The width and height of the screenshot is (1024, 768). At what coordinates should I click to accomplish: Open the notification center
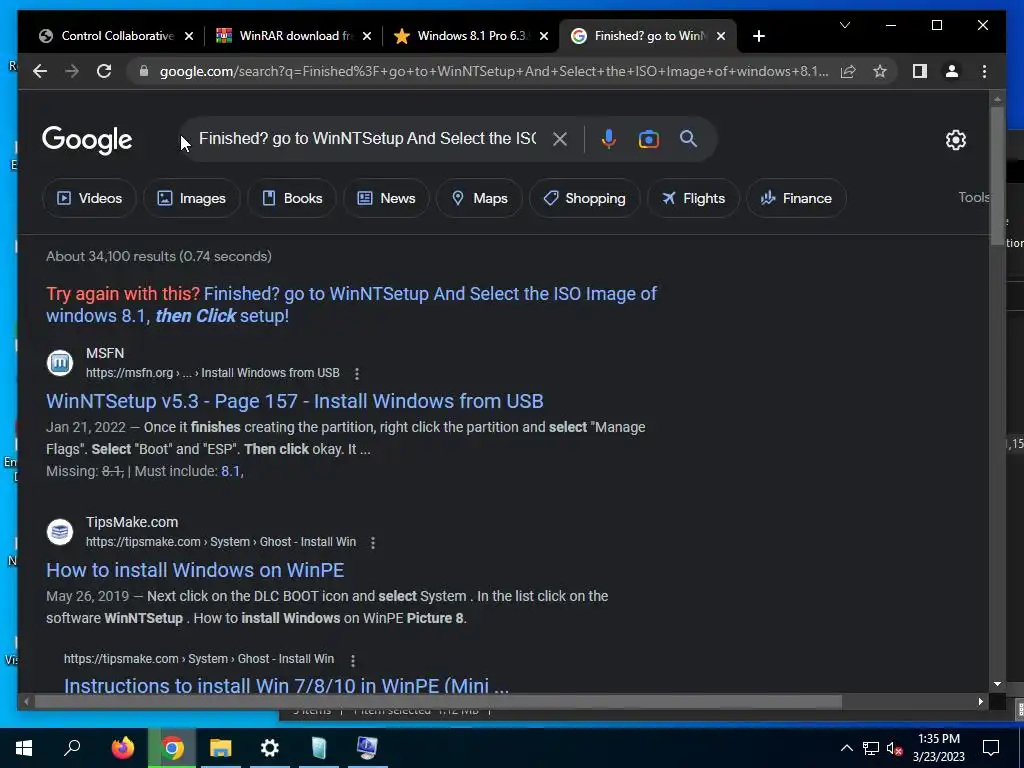[991, 748]
